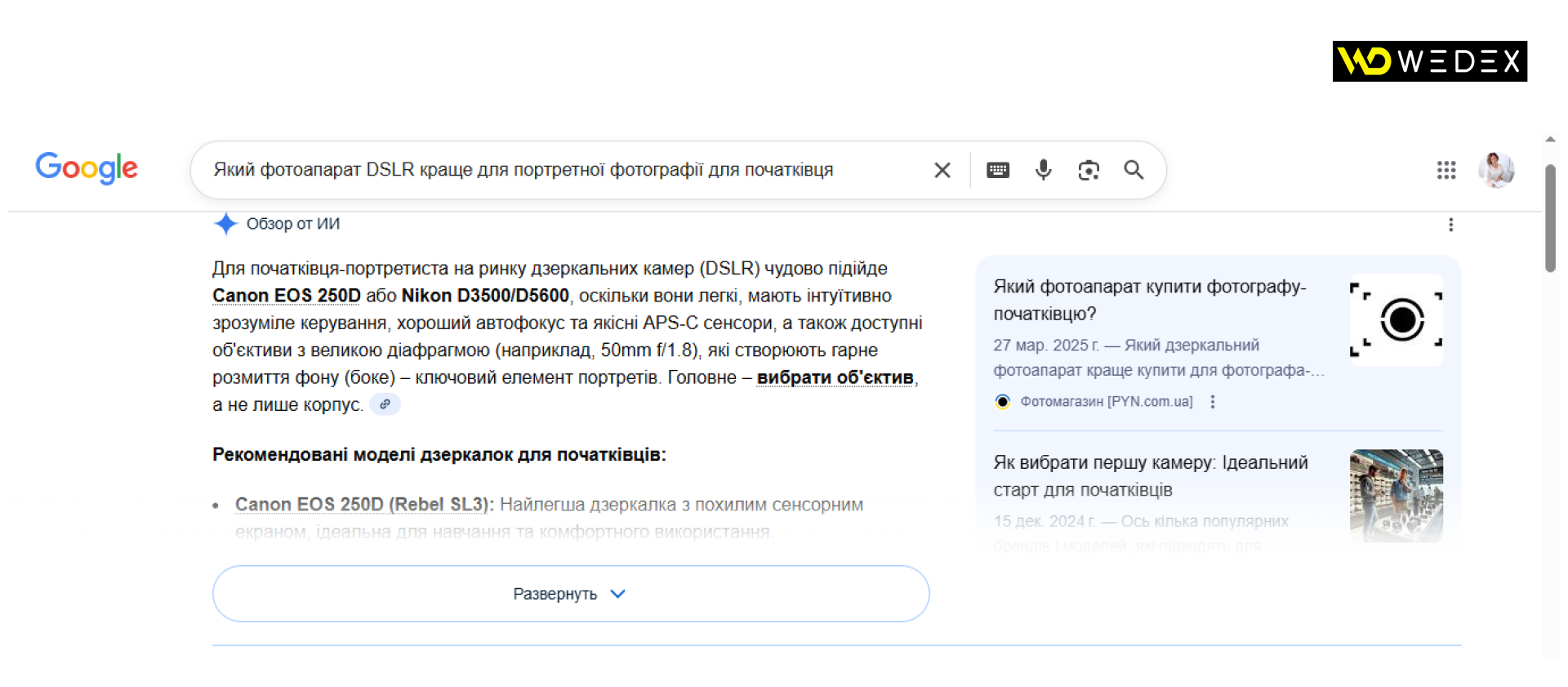Click the source link chip icon
The height and width of the screenshot is (687, 1568).
385,404
